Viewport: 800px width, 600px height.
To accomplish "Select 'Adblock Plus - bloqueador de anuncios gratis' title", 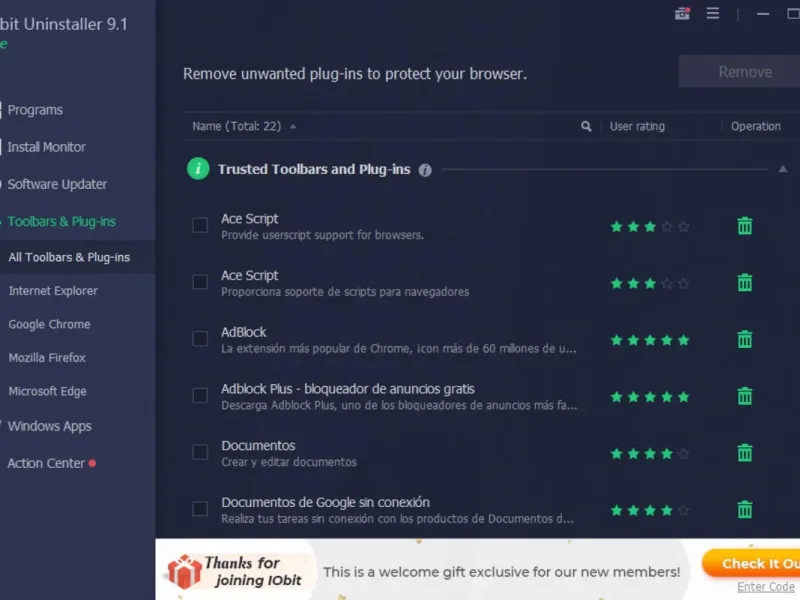I will (x=347, y=389).
